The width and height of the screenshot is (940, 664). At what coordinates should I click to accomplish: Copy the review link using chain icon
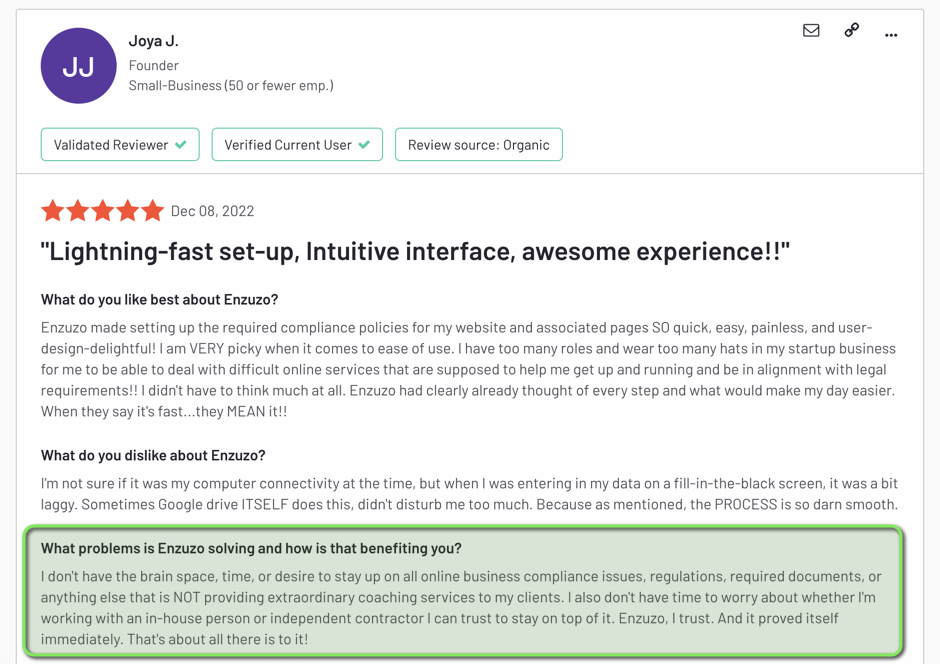click(x=851, y=30)
